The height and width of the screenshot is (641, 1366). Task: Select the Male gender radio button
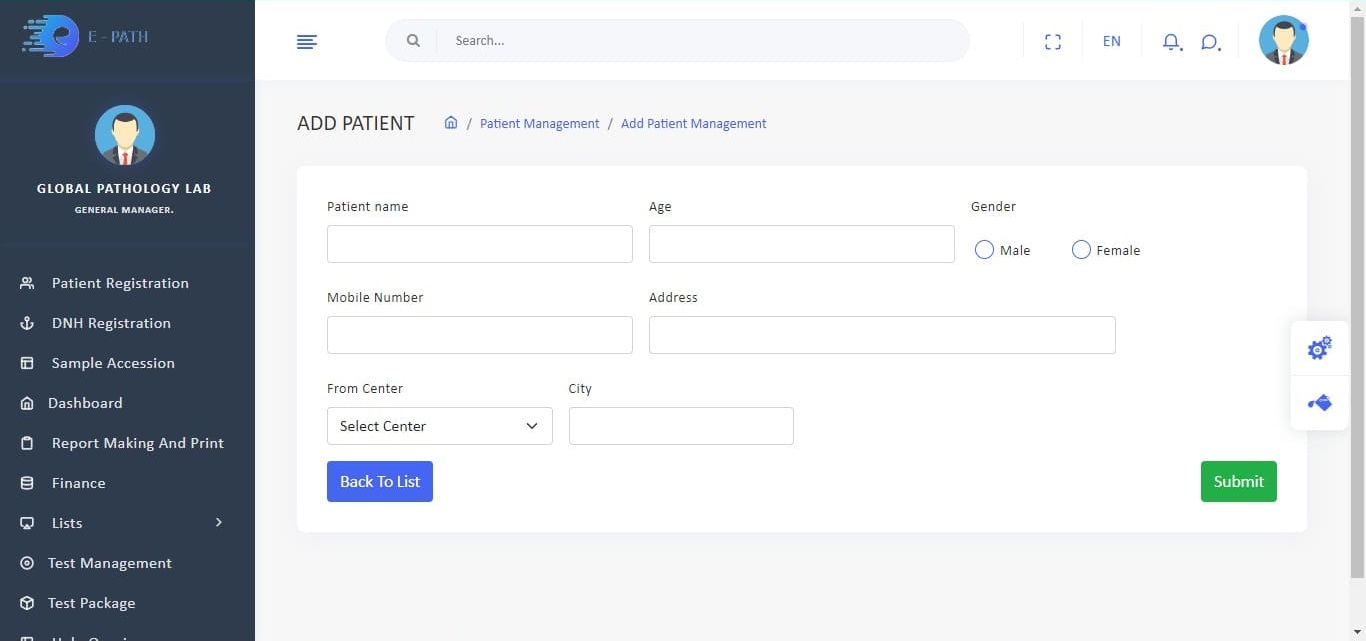984,250
